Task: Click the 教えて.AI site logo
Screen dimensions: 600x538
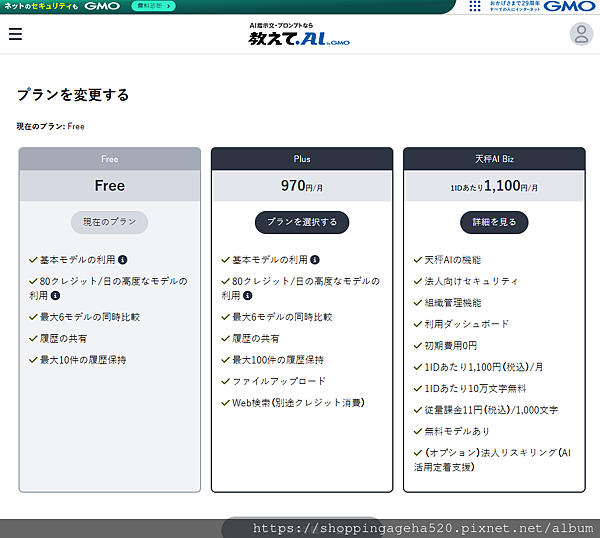Action: [x=299, y=34]
